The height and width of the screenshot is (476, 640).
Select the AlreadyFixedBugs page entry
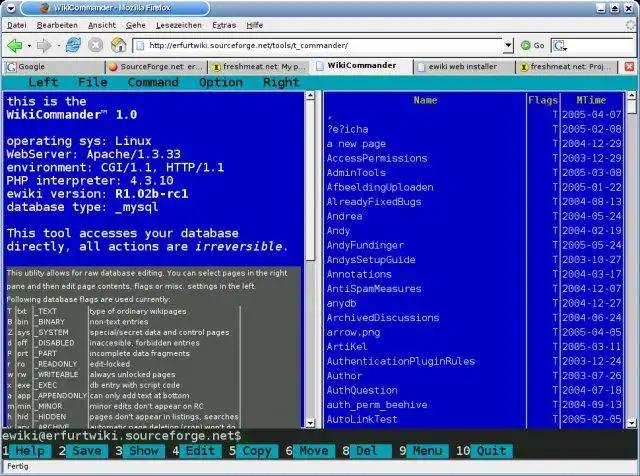click(374, 202)
